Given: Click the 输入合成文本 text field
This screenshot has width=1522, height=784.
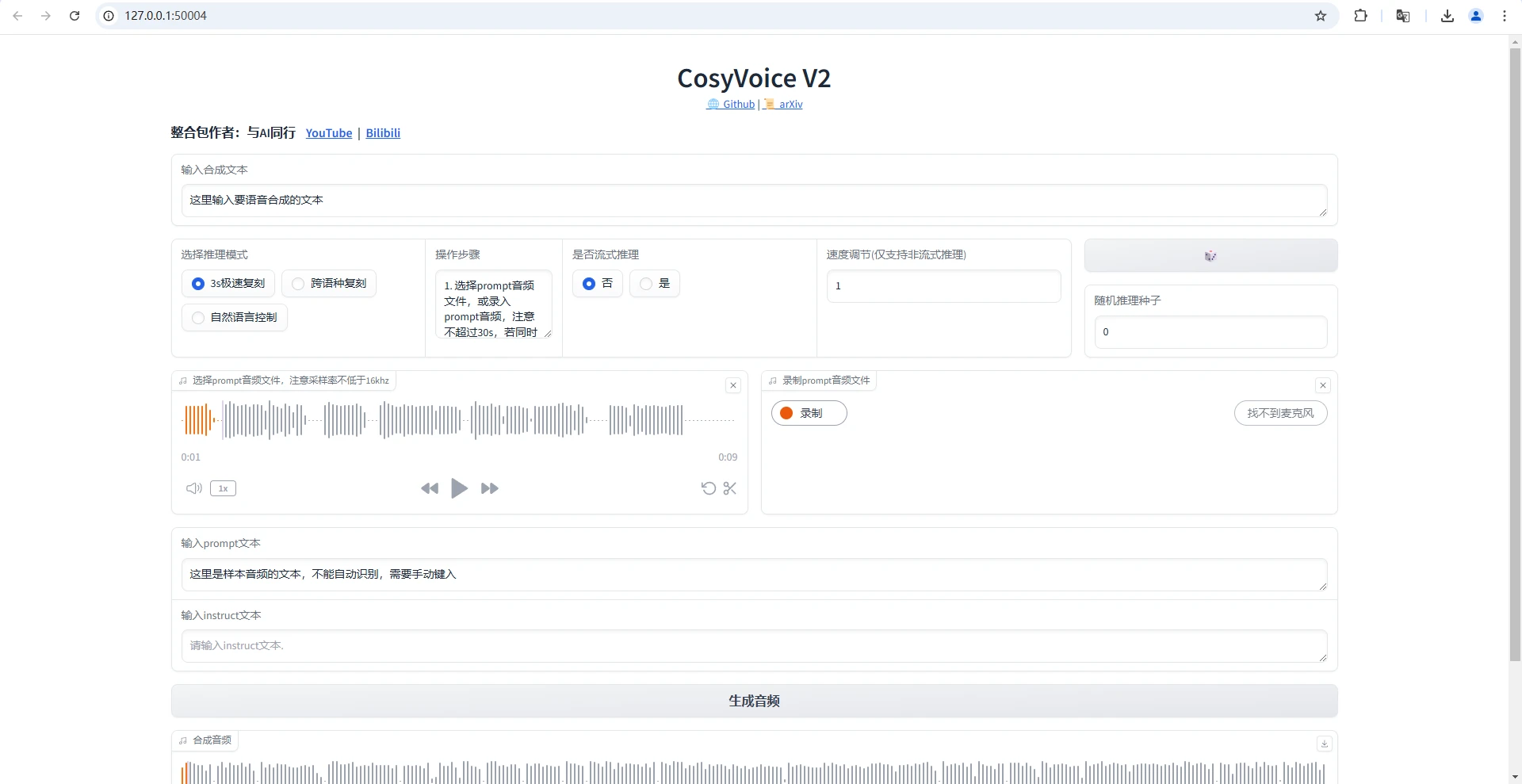Looking at the screenshot, I should click(x=753, y=201).
